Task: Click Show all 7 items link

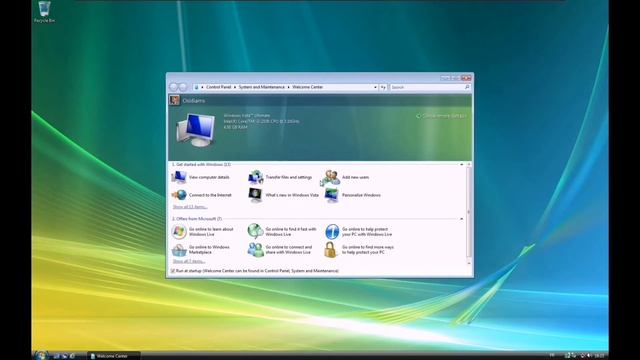Action: tap(189, 261)
